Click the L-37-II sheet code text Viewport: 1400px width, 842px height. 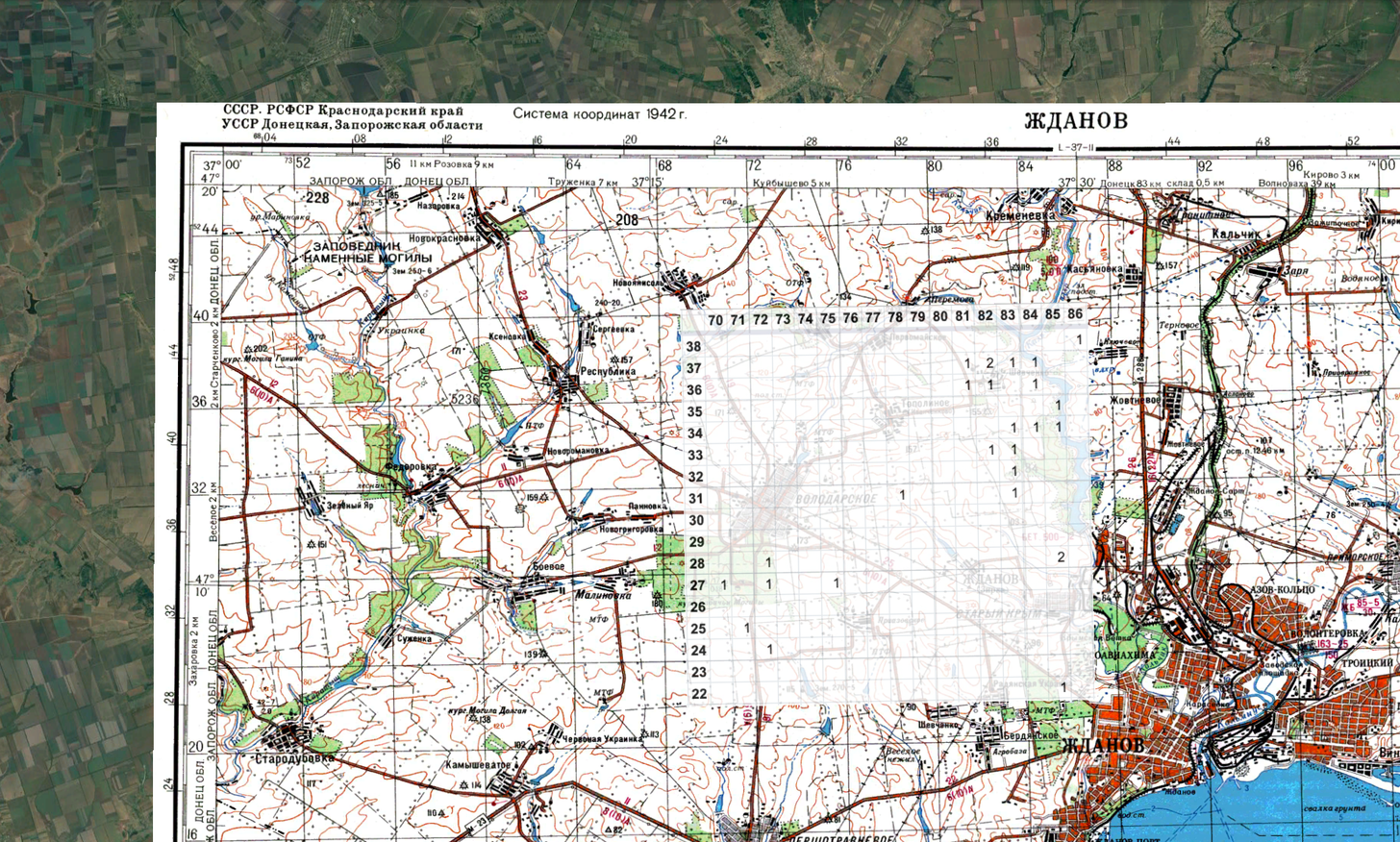click(x=1078, y=149)
